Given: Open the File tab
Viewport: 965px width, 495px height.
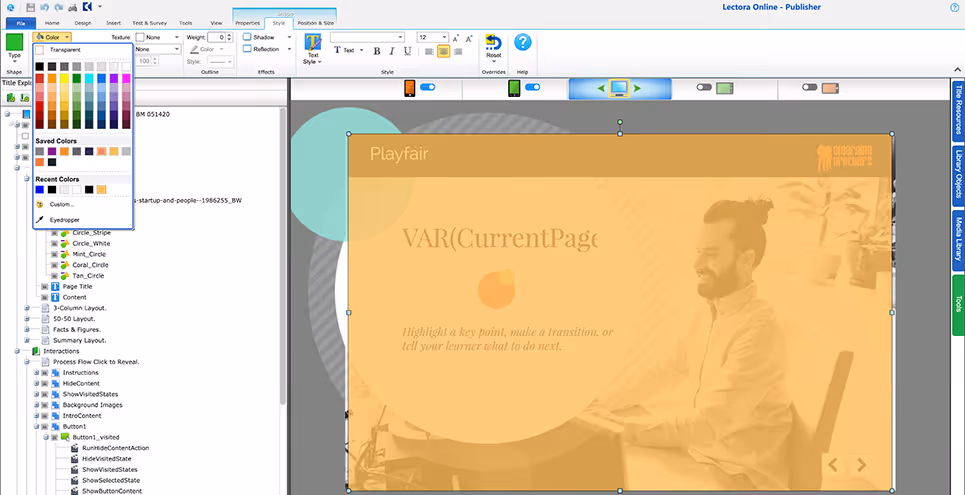Looking at the screenshot, I should pos(21,23).
